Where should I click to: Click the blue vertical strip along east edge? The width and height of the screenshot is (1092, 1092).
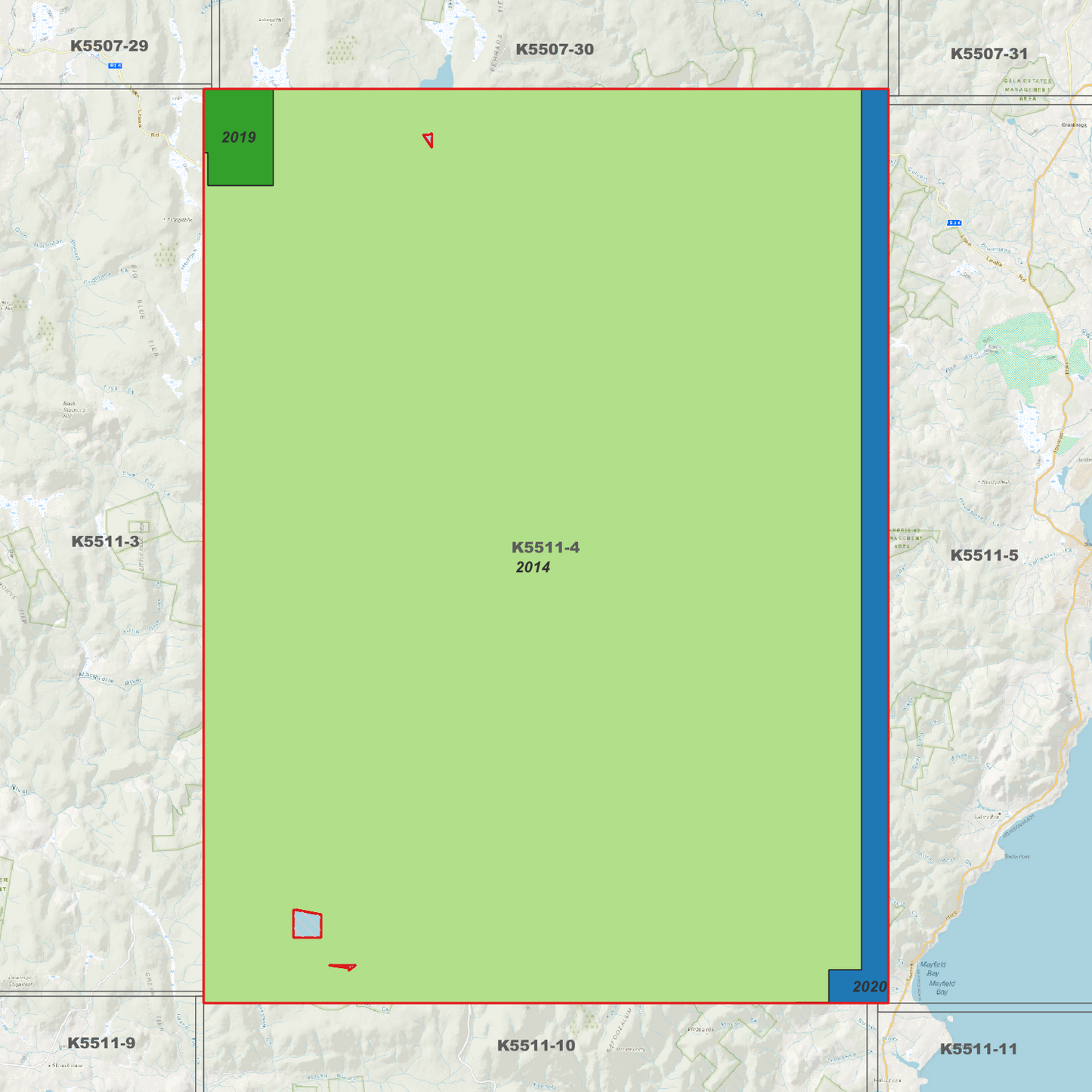(874, 529)
